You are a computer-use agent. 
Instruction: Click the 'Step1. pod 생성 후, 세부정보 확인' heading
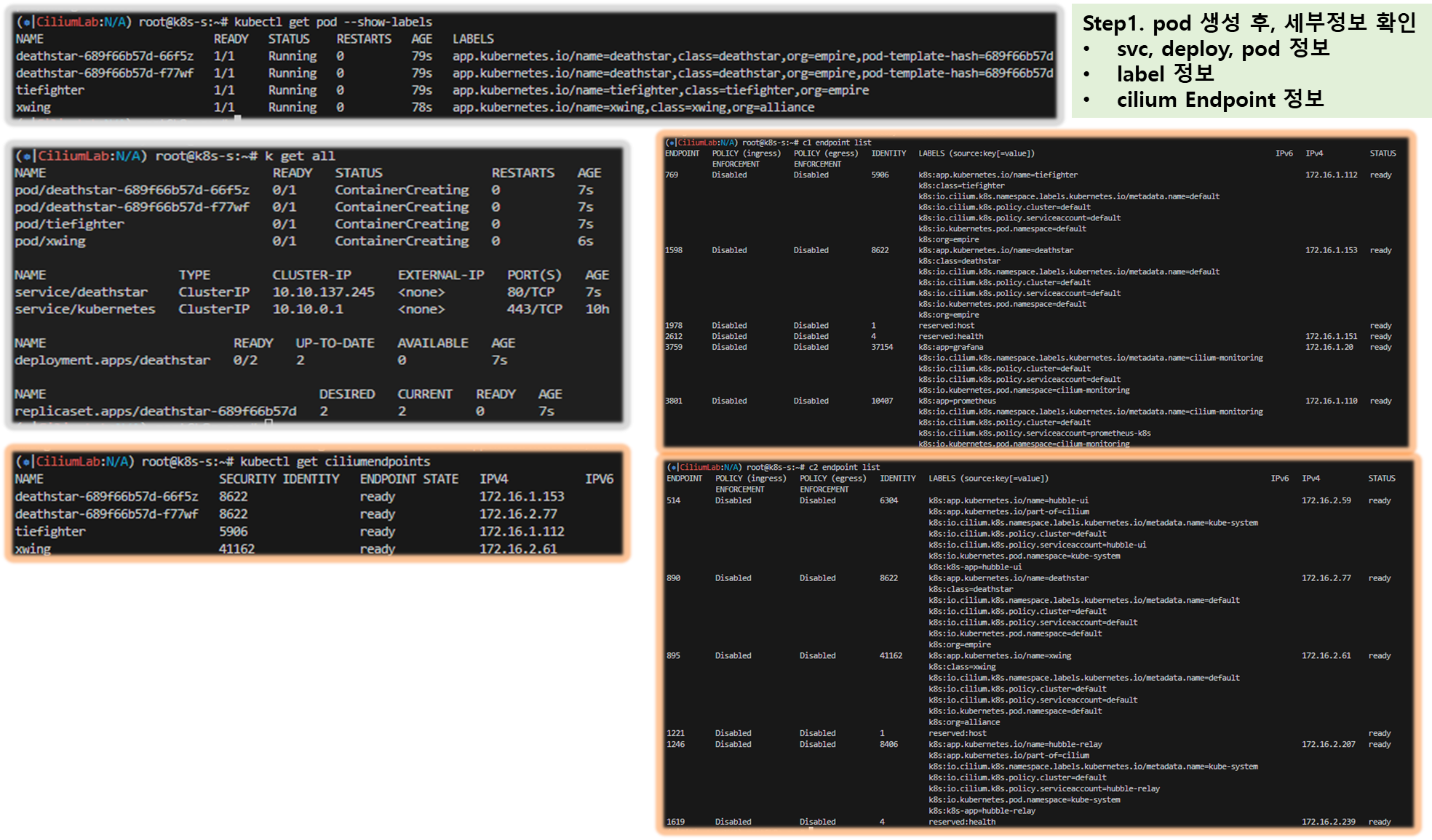(1249, 23)
